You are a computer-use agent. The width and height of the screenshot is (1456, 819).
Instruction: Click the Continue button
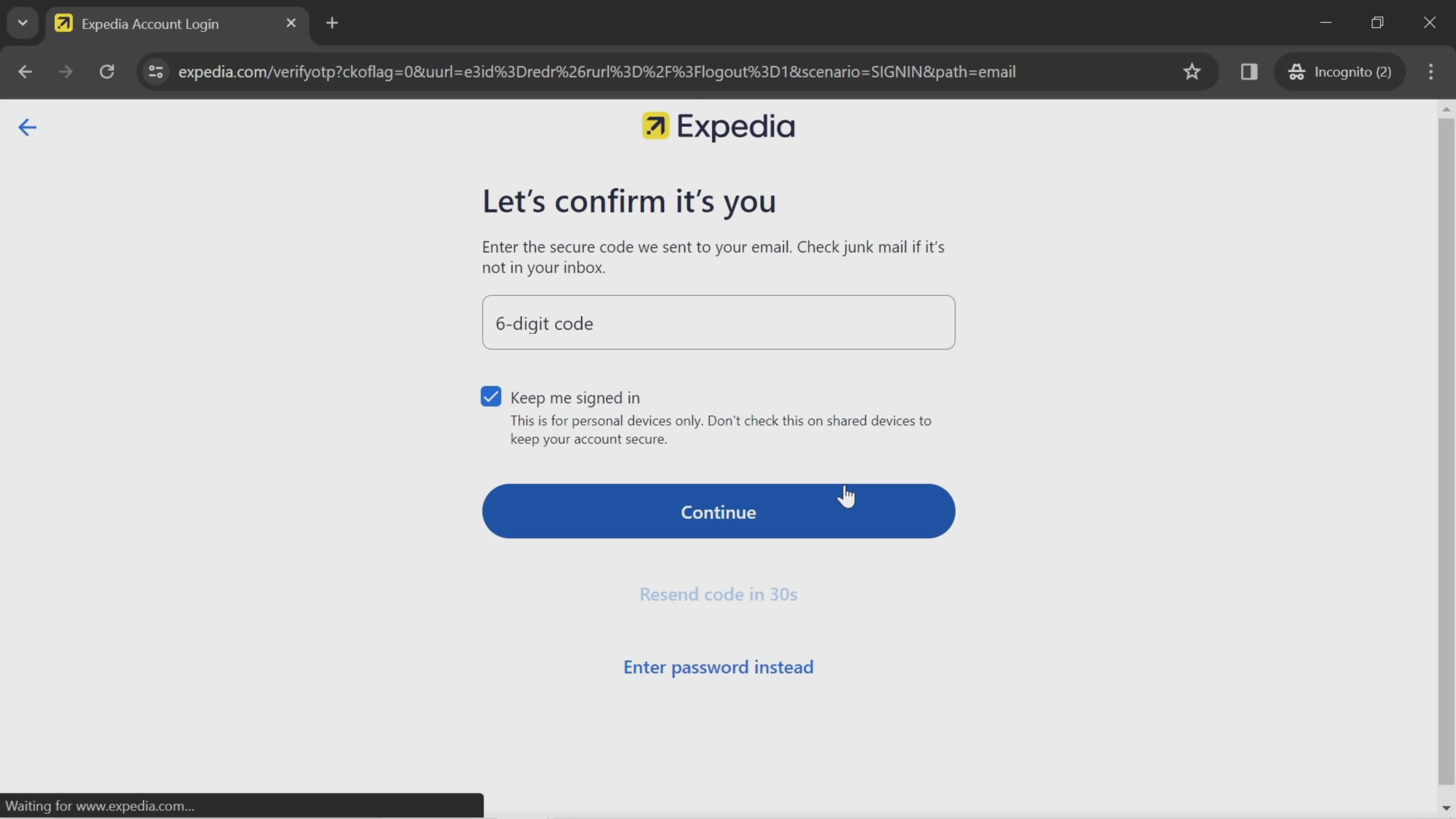718,511
